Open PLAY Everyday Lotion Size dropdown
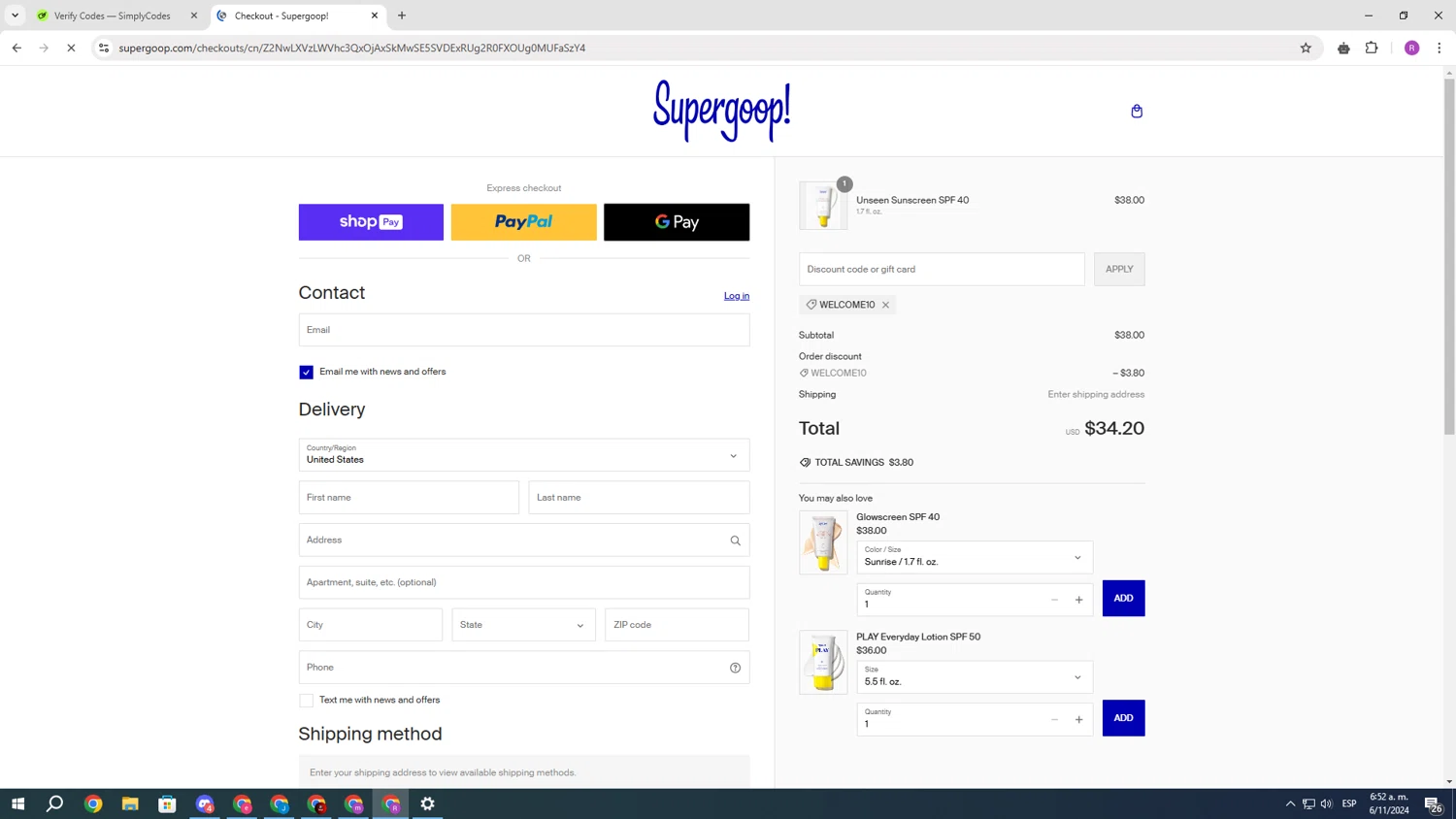The height and width of the screenshot is (819, 1456). pos(975,677)
